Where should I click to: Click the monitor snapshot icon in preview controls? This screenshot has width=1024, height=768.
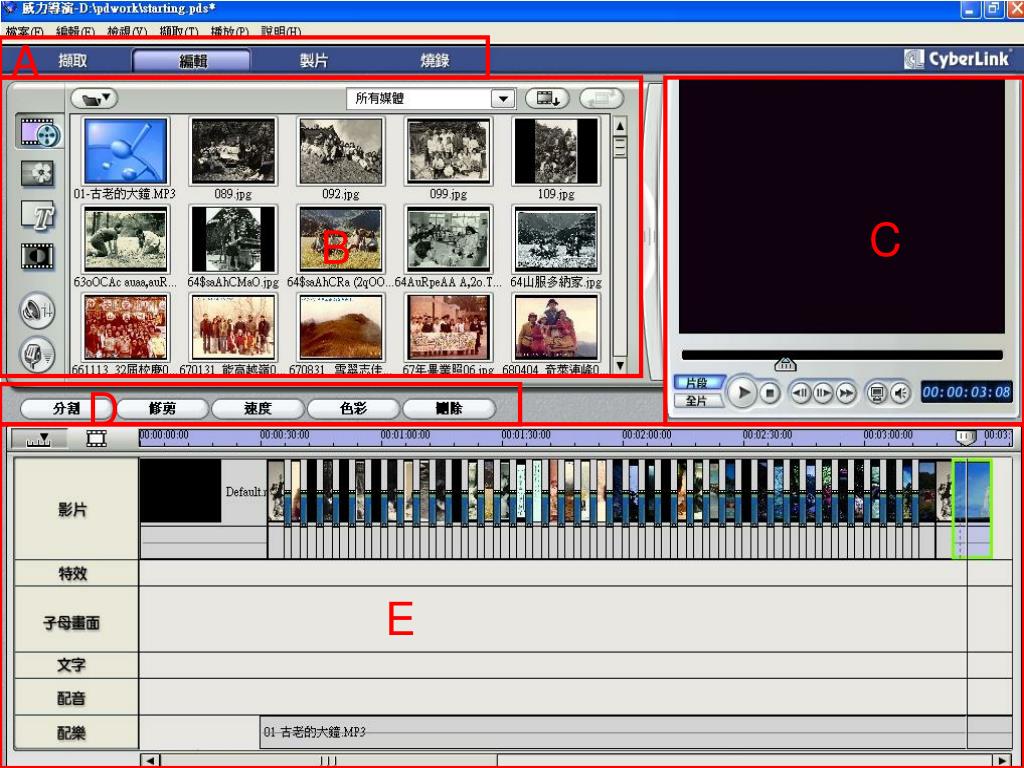[x=877, y=392]
